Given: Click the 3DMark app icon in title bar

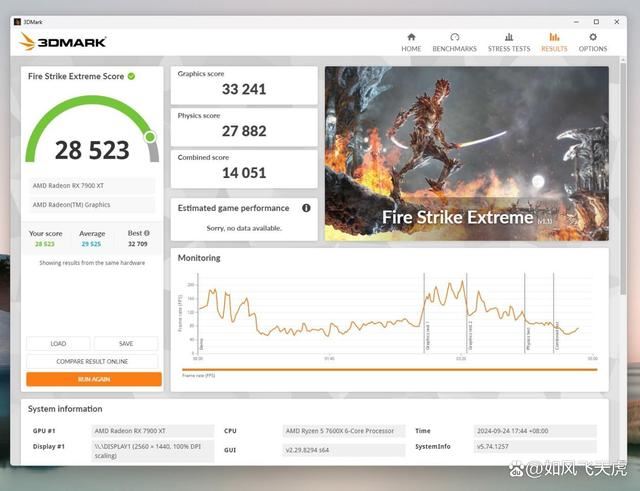Looking at the screenshot, I should [x=16, y=20].
